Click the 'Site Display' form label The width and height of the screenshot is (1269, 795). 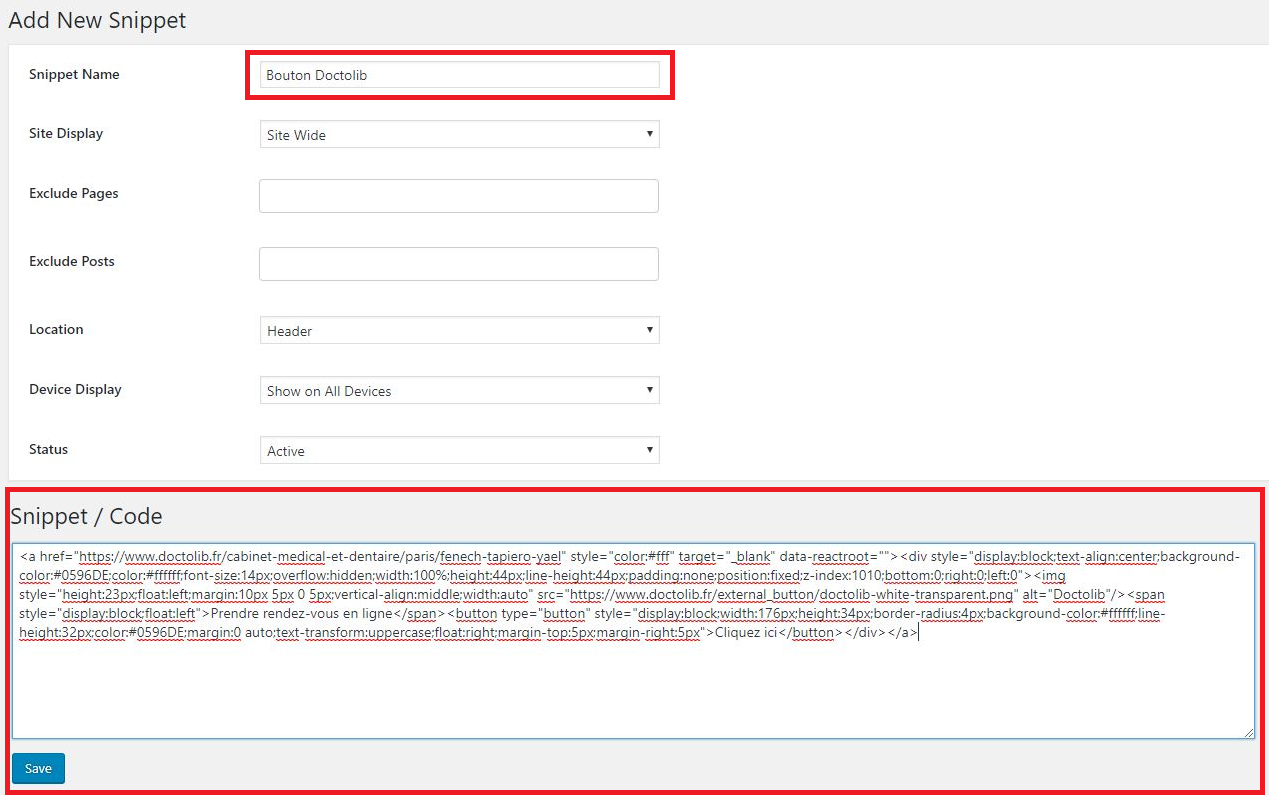(x=66, y=134)
